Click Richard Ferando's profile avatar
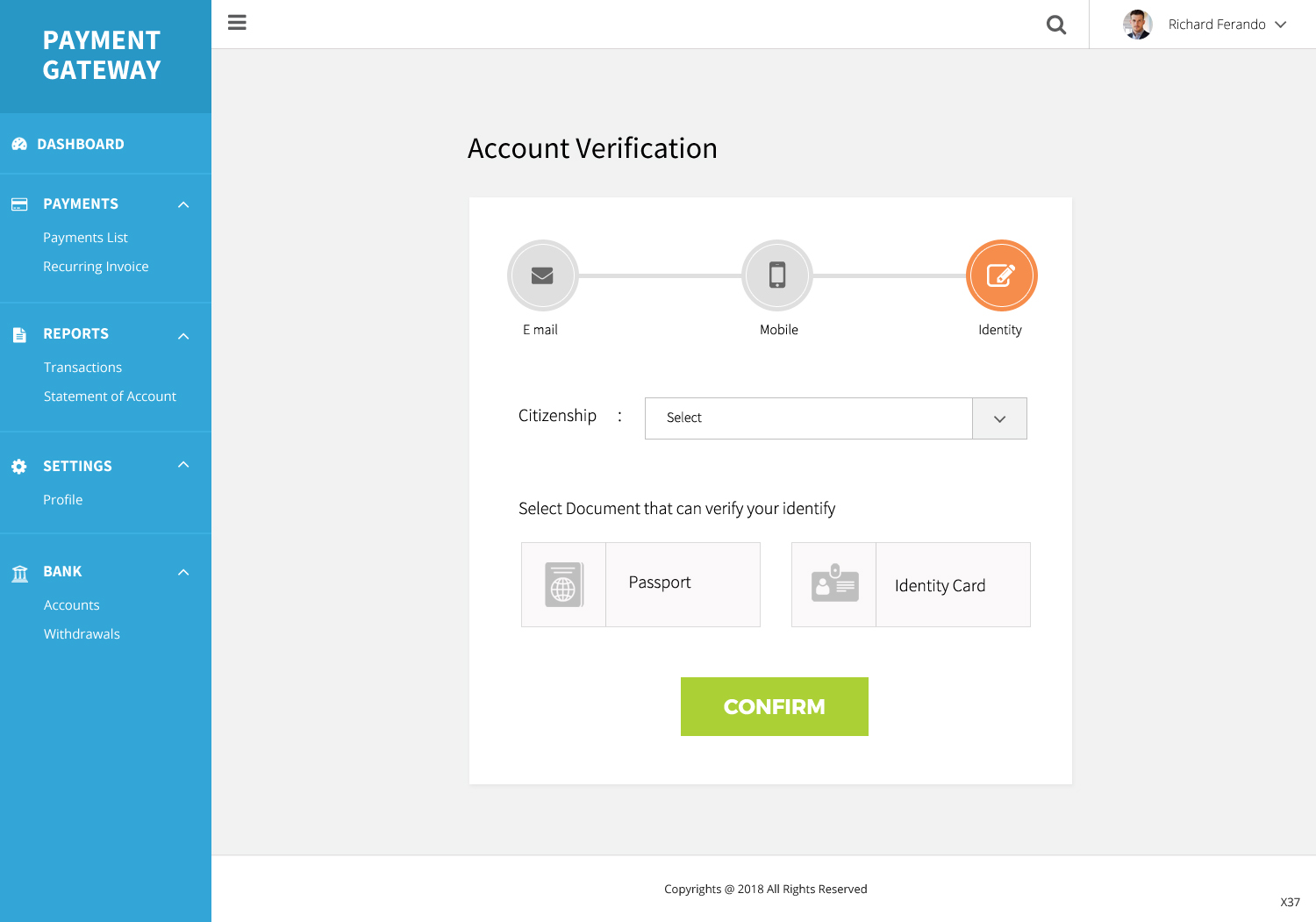 (1138, 25)
